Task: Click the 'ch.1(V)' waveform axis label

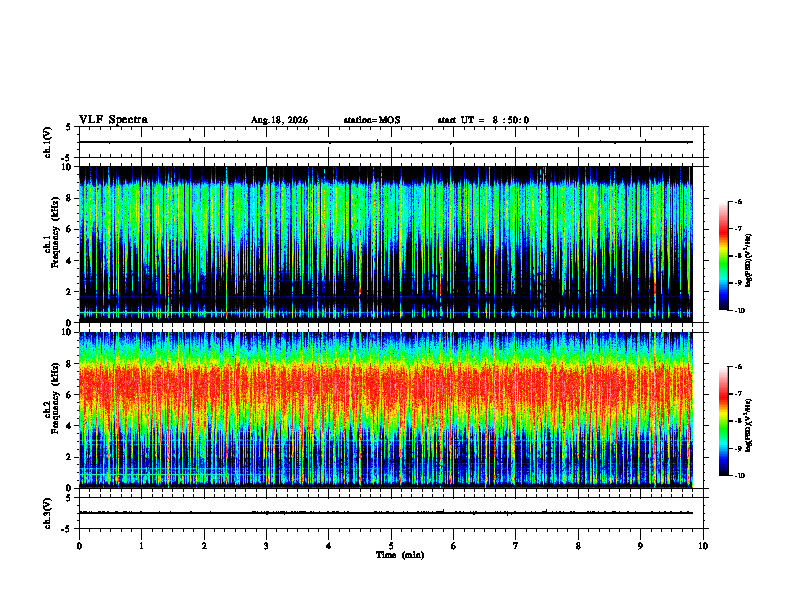Action: coord(48,142)
